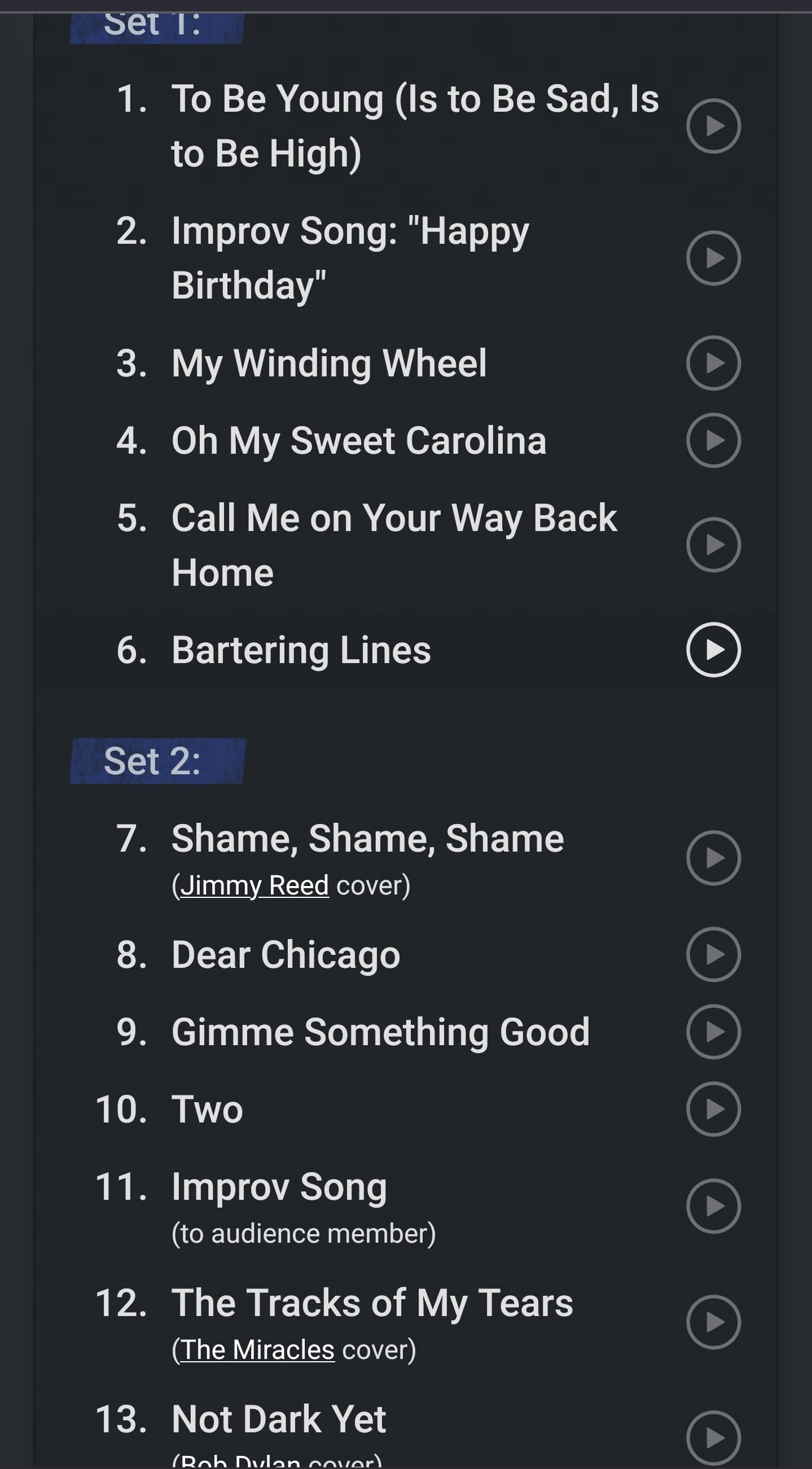Select "Gimme Something Good" song title
812x1469 pixels.
click(x=380, y=1032)
